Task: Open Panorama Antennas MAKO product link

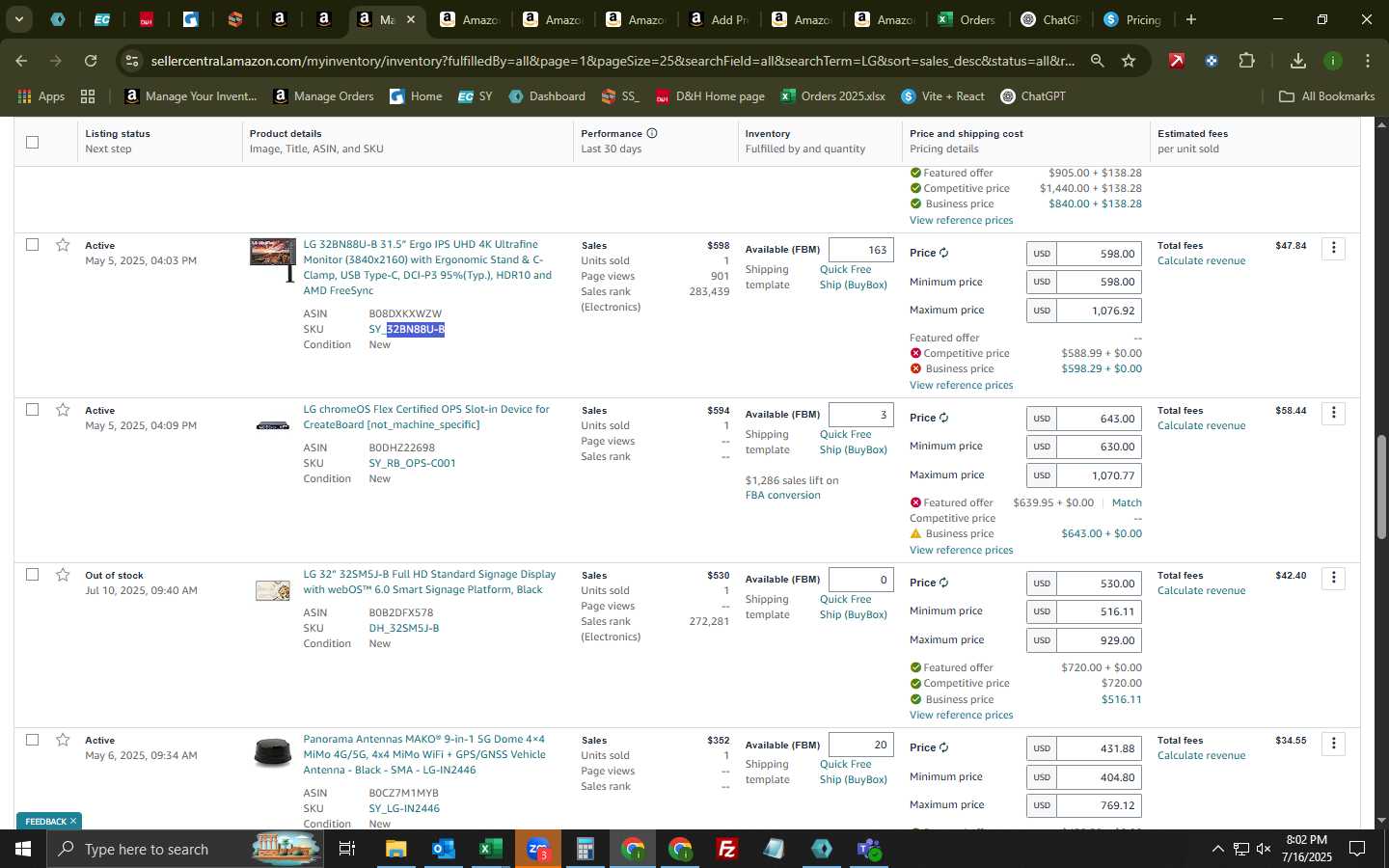Action: (x=424, y=754)
